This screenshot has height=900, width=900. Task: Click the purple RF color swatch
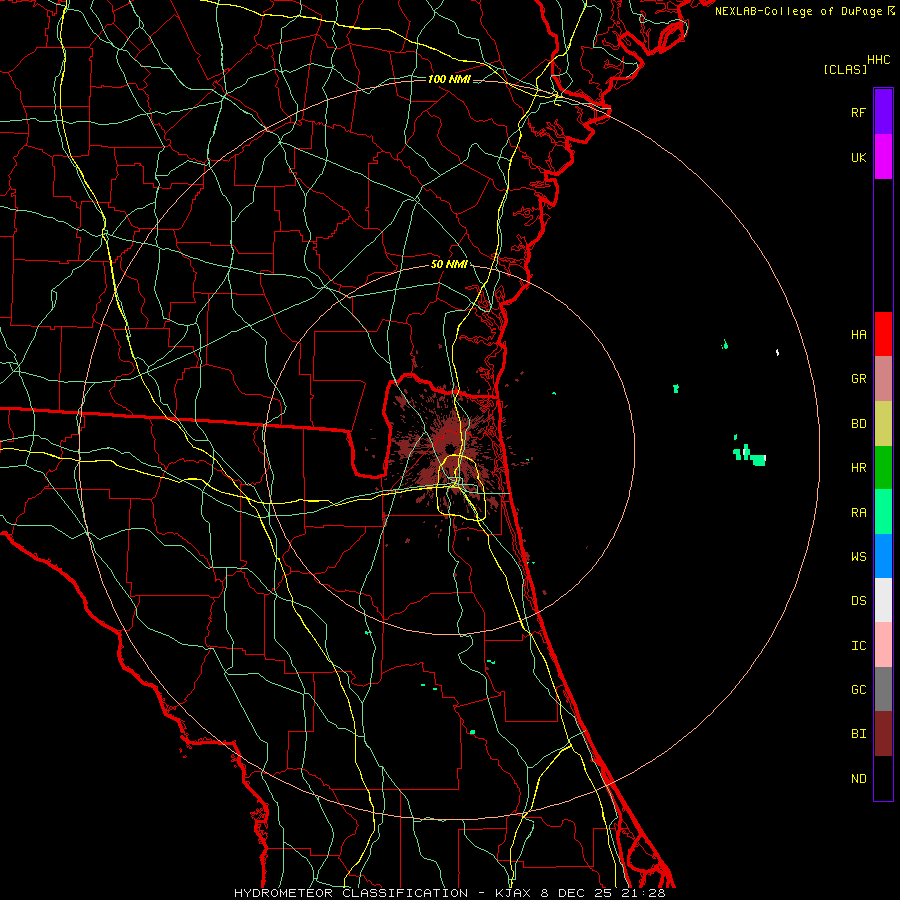[883, 112]
